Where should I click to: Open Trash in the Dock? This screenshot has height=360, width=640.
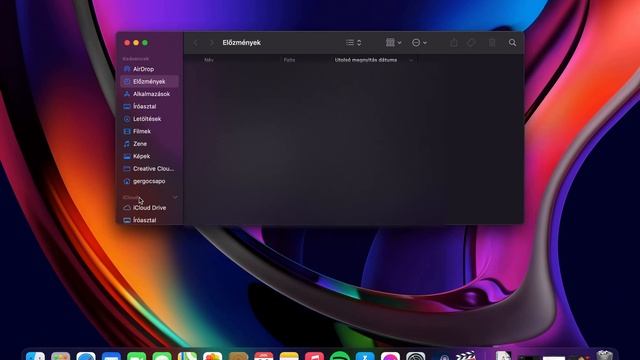604,355
